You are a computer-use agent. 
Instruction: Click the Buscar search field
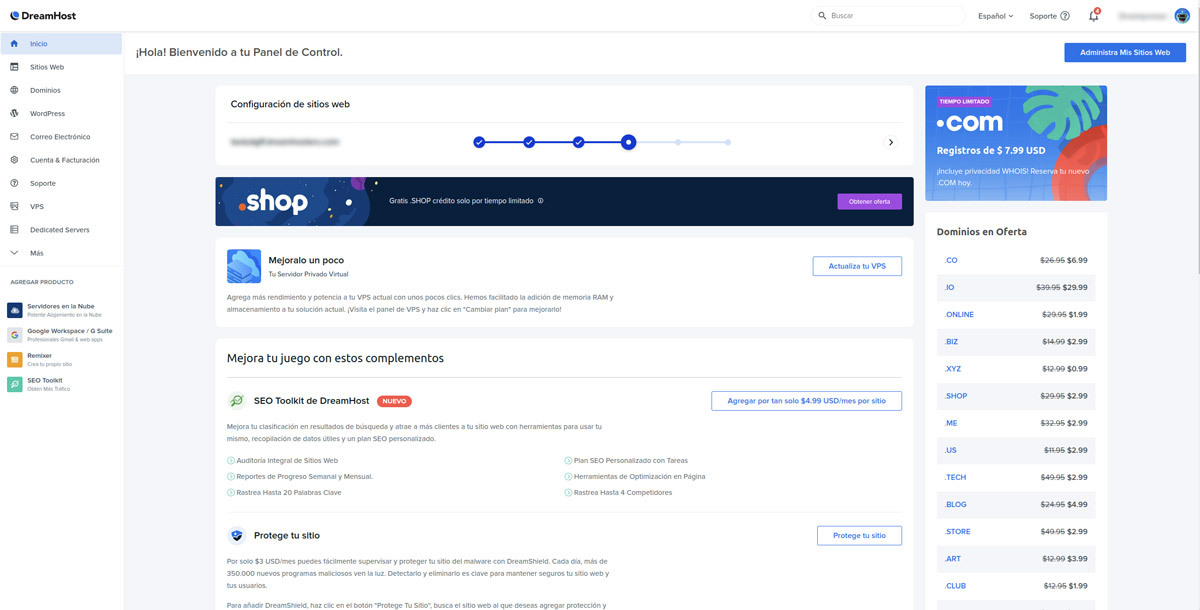(x=890, y=16)
